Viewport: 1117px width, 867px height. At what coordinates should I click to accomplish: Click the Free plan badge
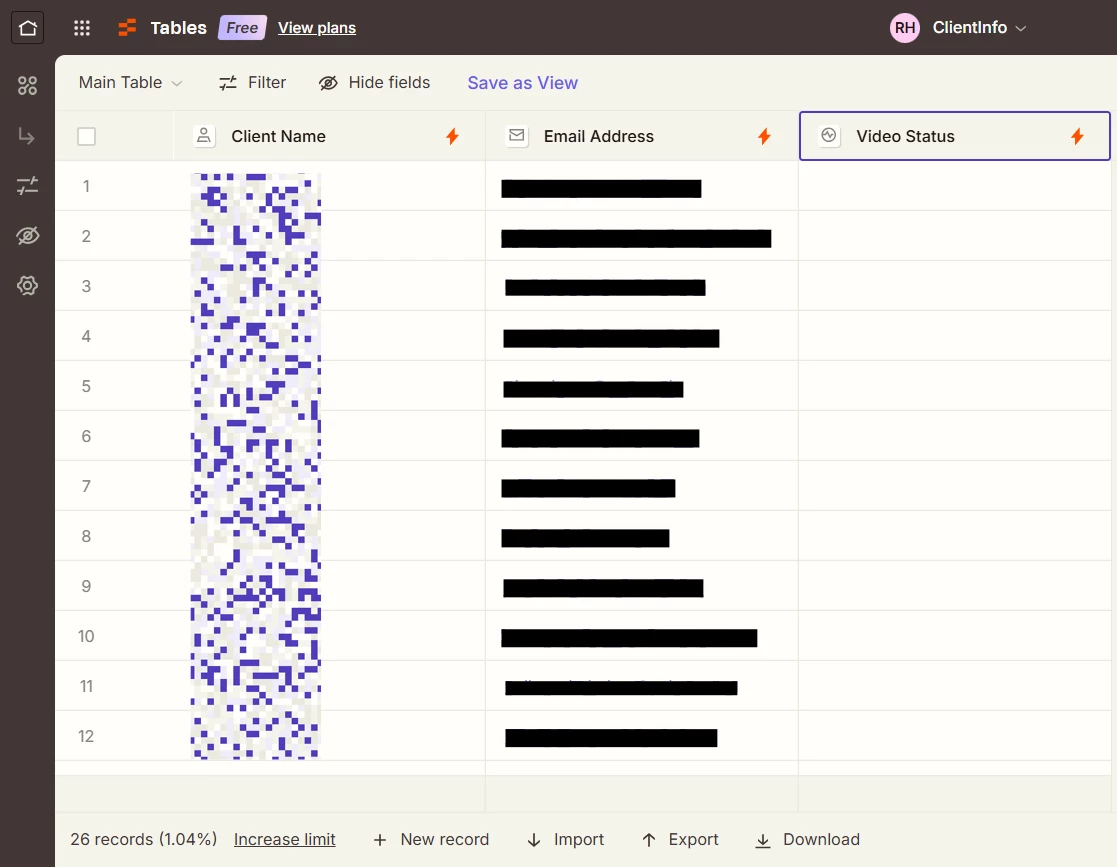pyautogui.click(x=242, y=28)
